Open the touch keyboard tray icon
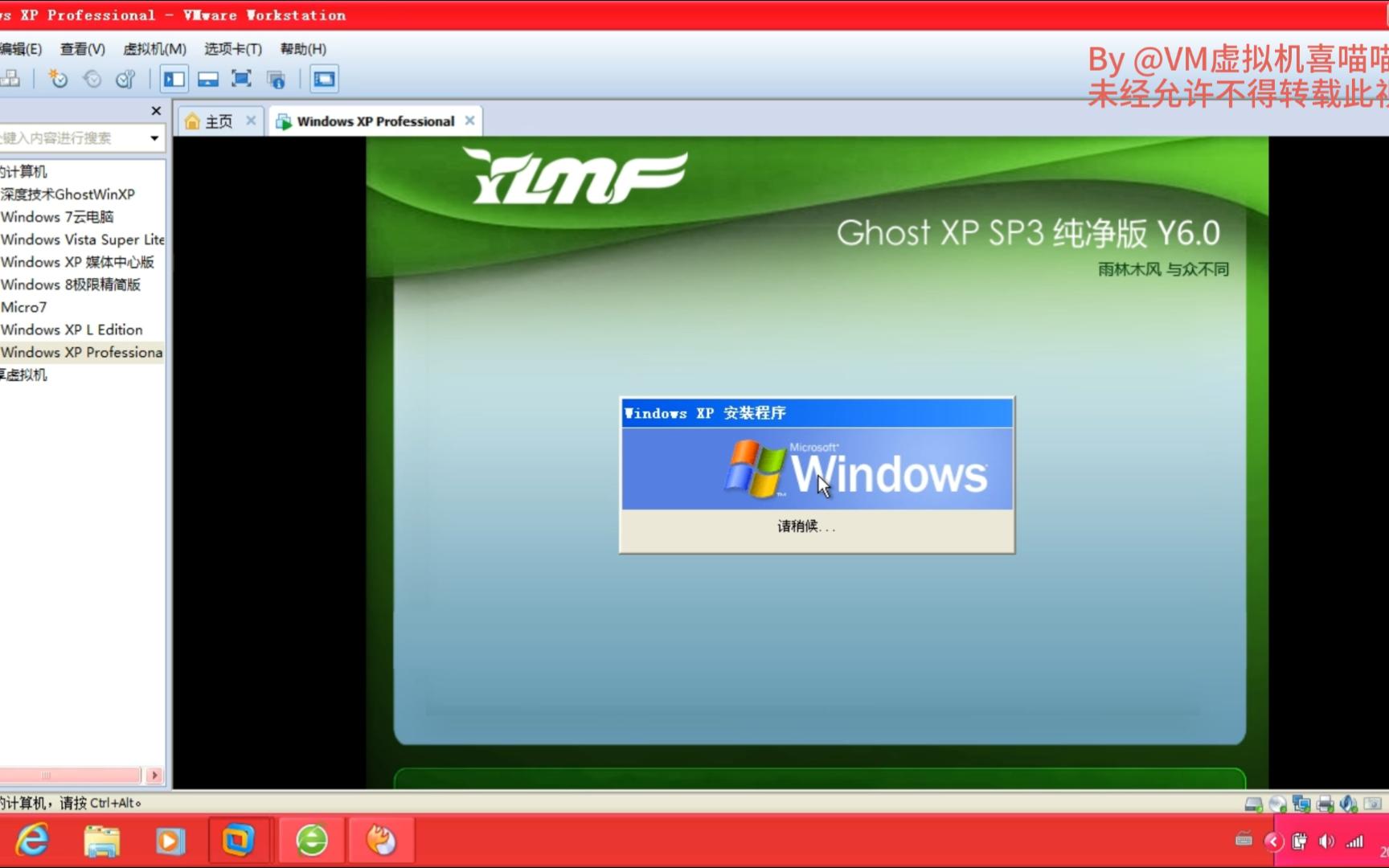The height and width of the screenshot is (868, 1389). point(1244,840)
